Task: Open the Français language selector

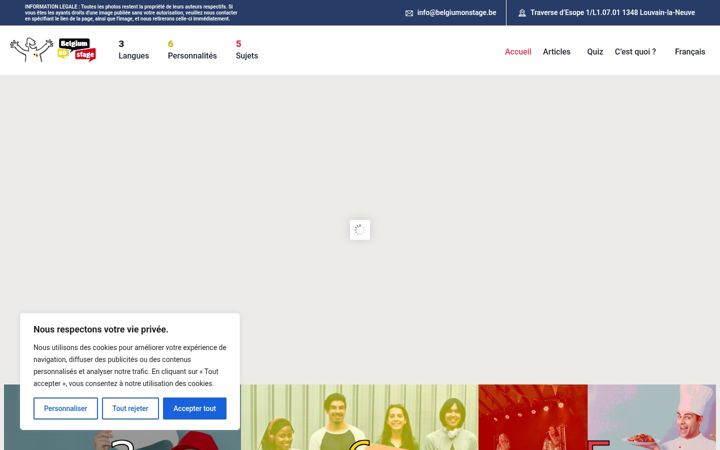Action: (690, 52)
